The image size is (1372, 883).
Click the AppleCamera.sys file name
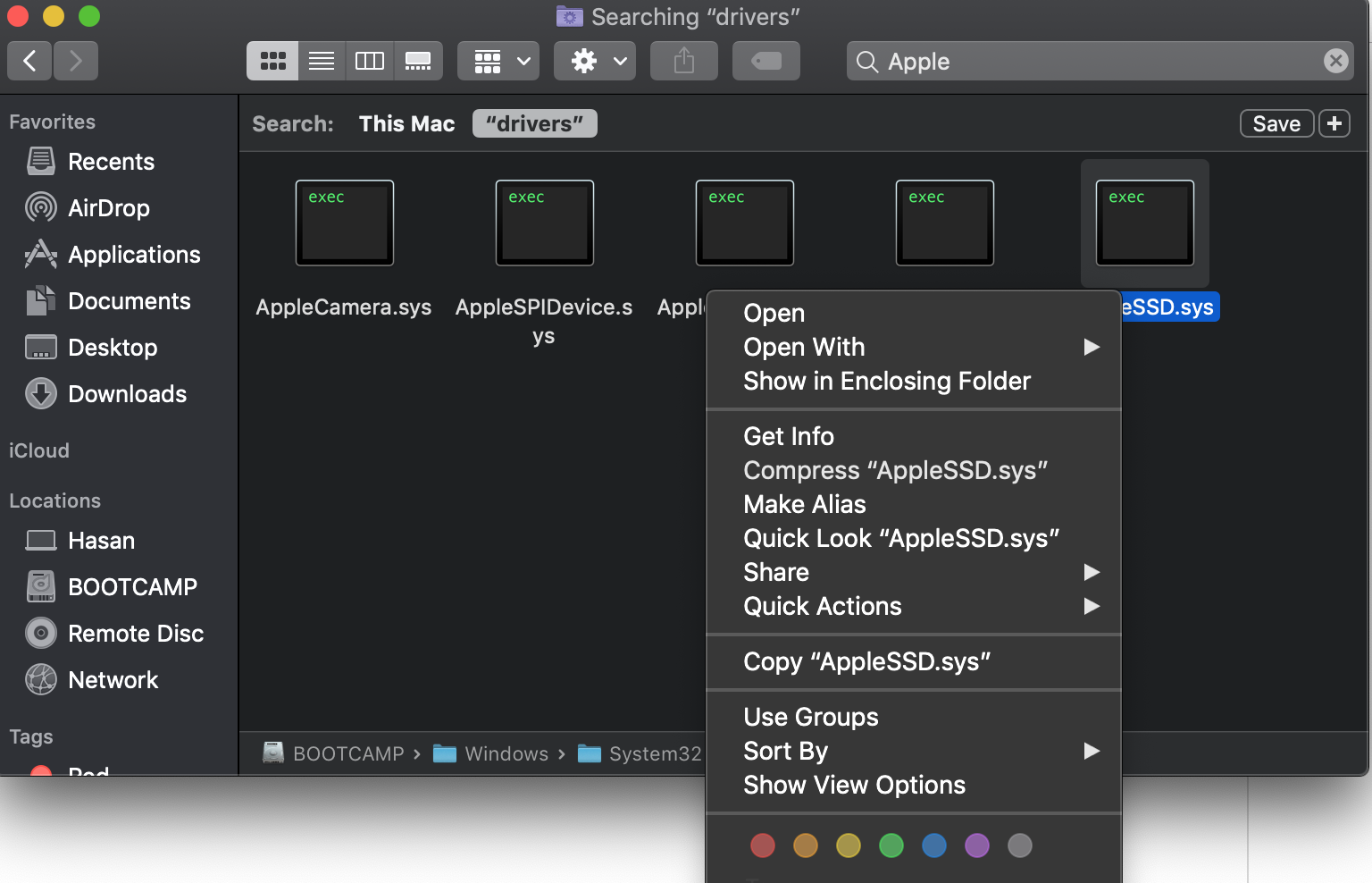344,307
